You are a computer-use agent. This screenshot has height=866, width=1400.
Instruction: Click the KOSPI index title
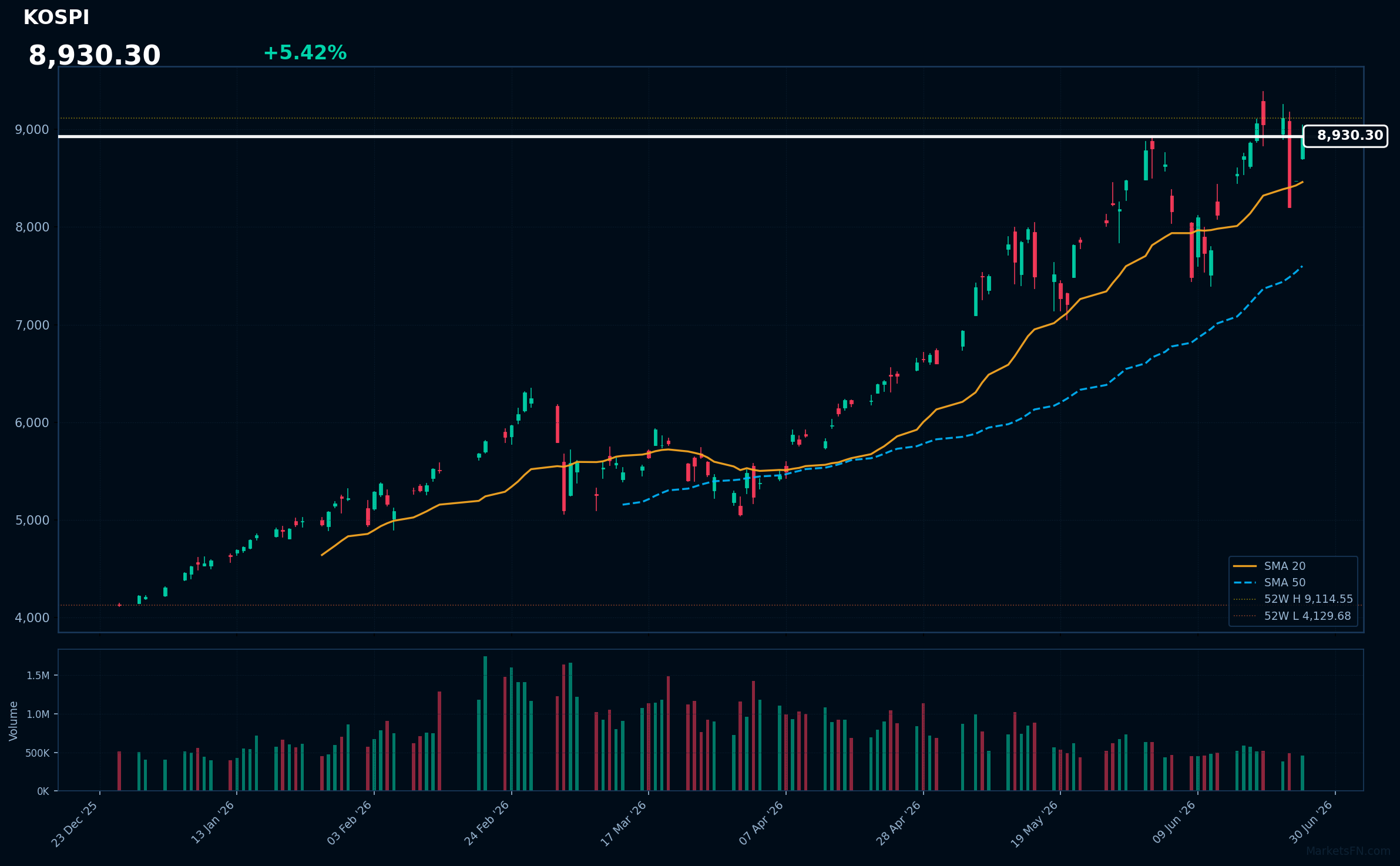tap(56, 18)
